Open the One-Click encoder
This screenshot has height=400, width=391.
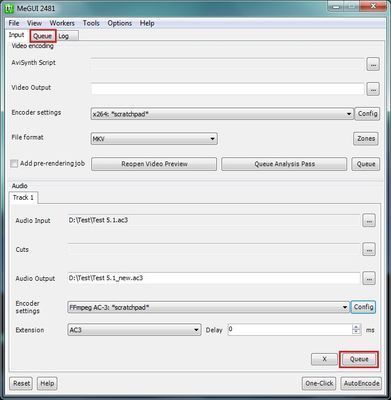(319, 383)
